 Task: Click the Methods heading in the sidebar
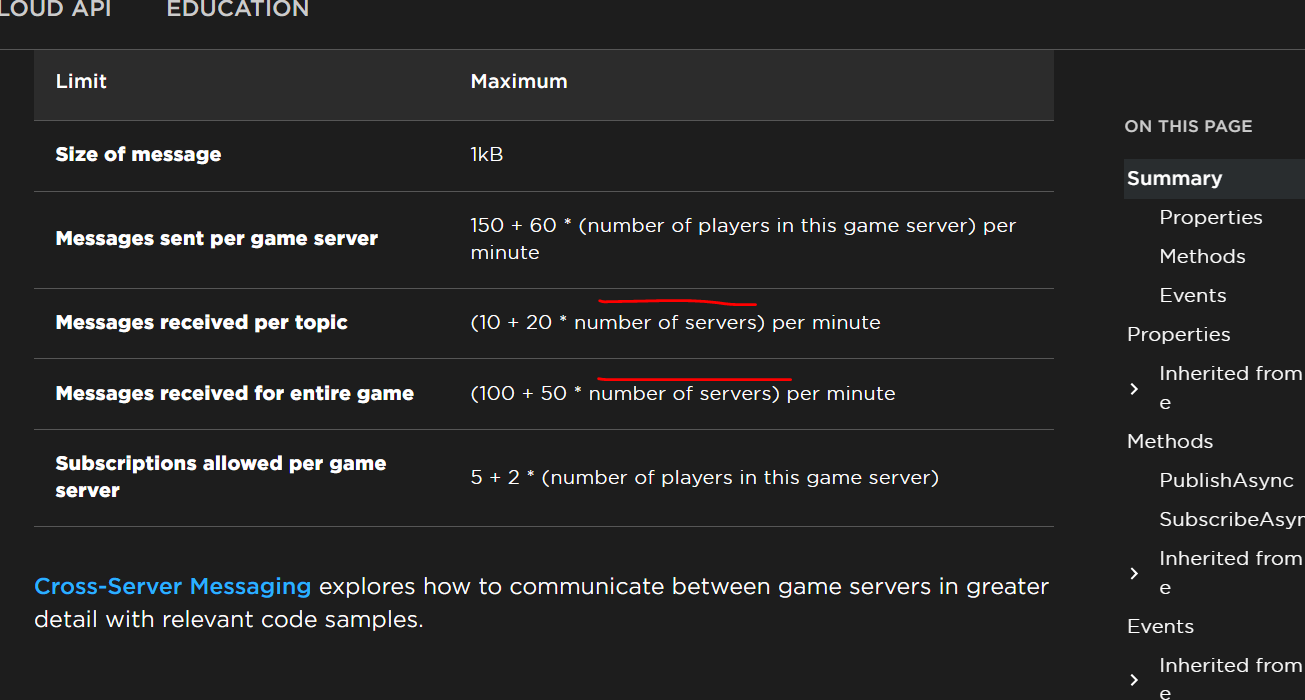[1169, 440]
